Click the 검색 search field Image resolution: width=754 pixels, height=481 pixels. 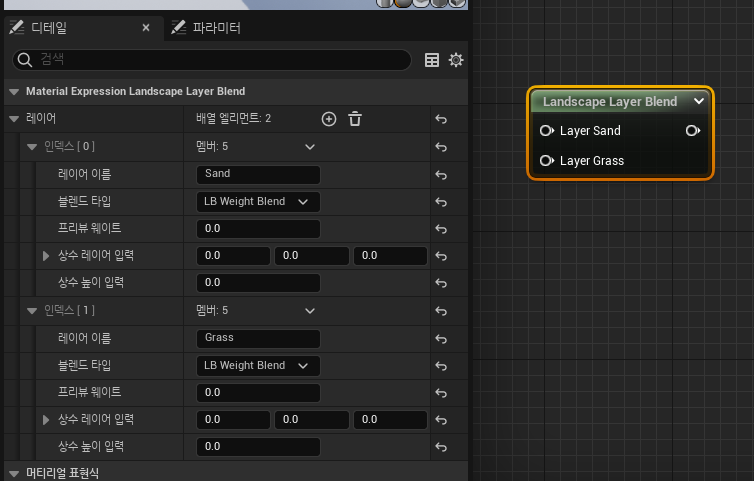[x=212, y=60]
